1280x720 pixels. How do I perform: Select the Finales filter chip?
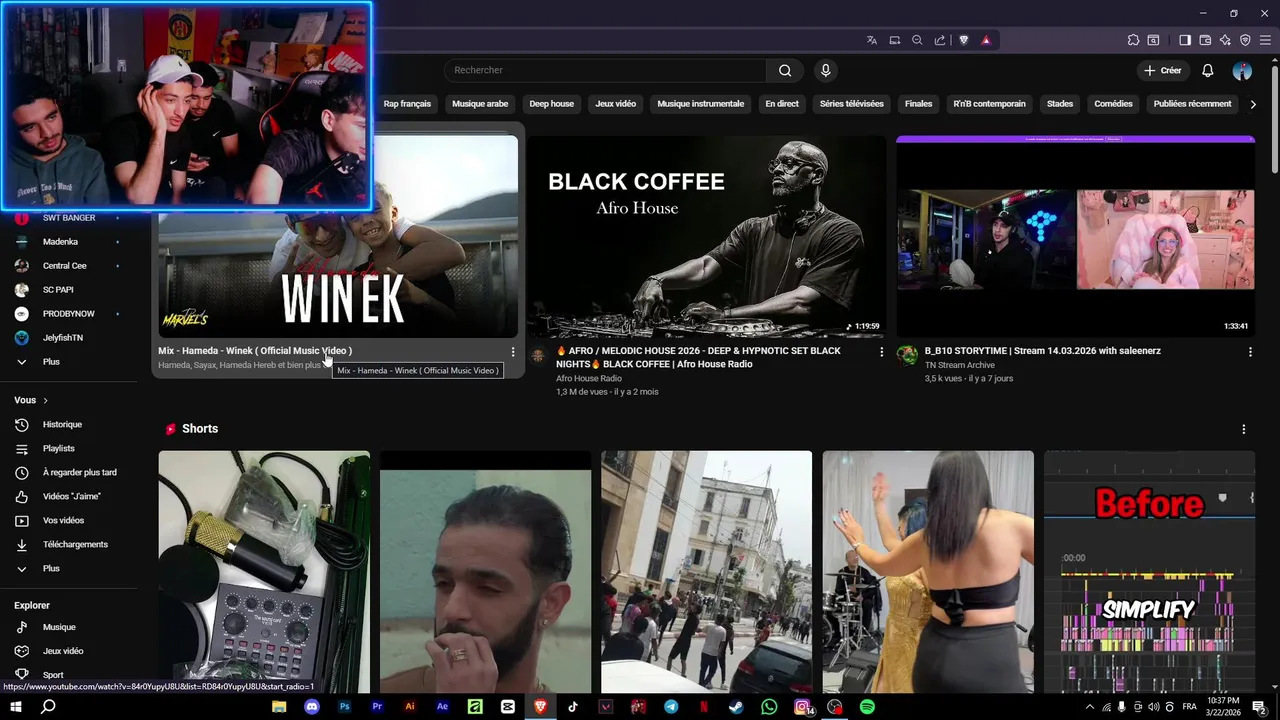[x=918, y=104]
